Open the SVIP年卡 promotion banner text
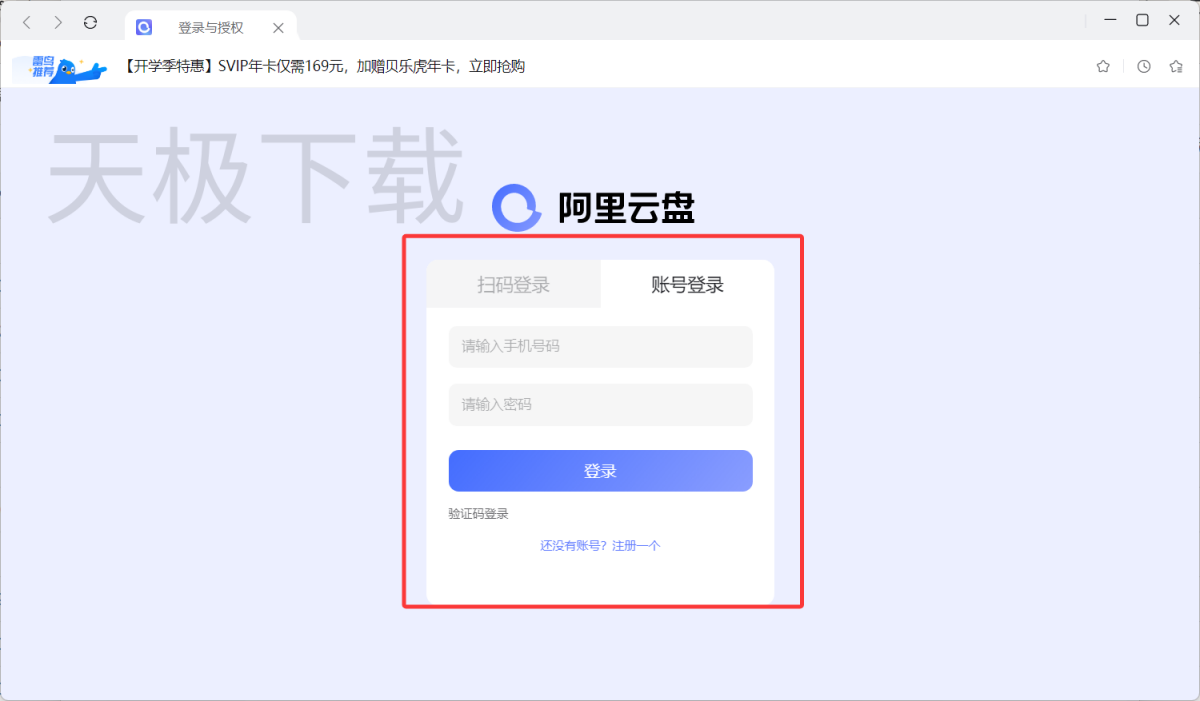This screenshot has width=1200, height=701. (325, 67)
